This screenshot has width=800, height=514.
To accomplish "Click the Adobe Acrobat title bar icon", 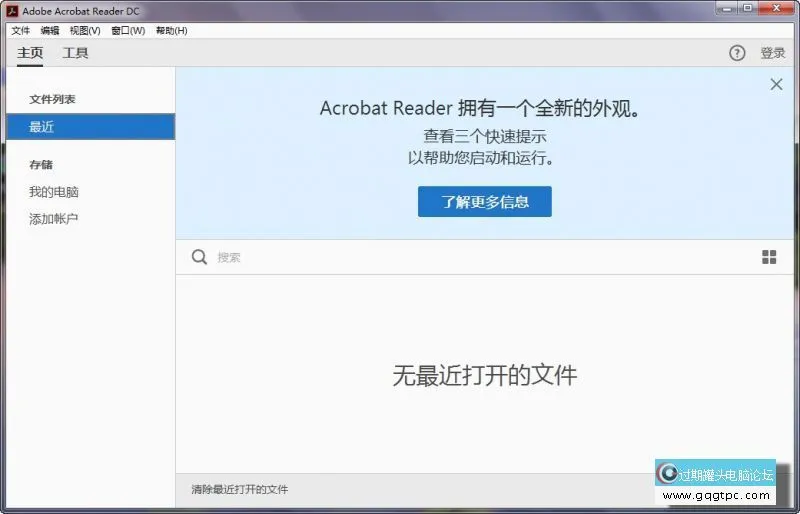I will point(14,10).
